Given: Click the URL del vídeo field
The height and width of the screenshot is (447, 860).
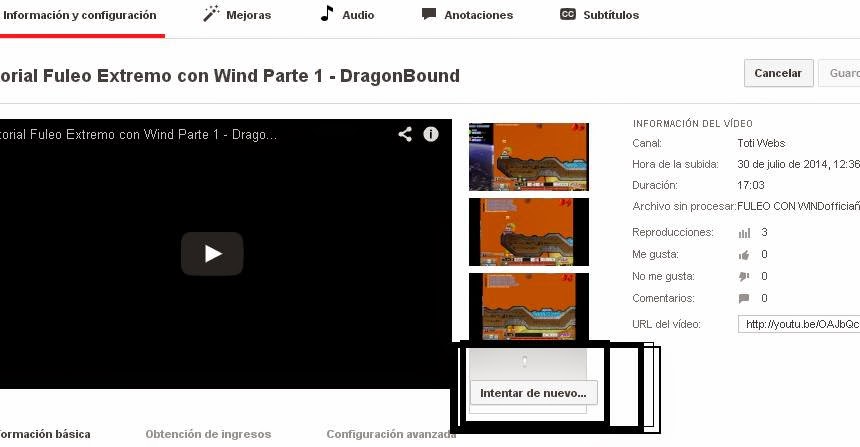Looking at the screenshot, I should 799,324.
